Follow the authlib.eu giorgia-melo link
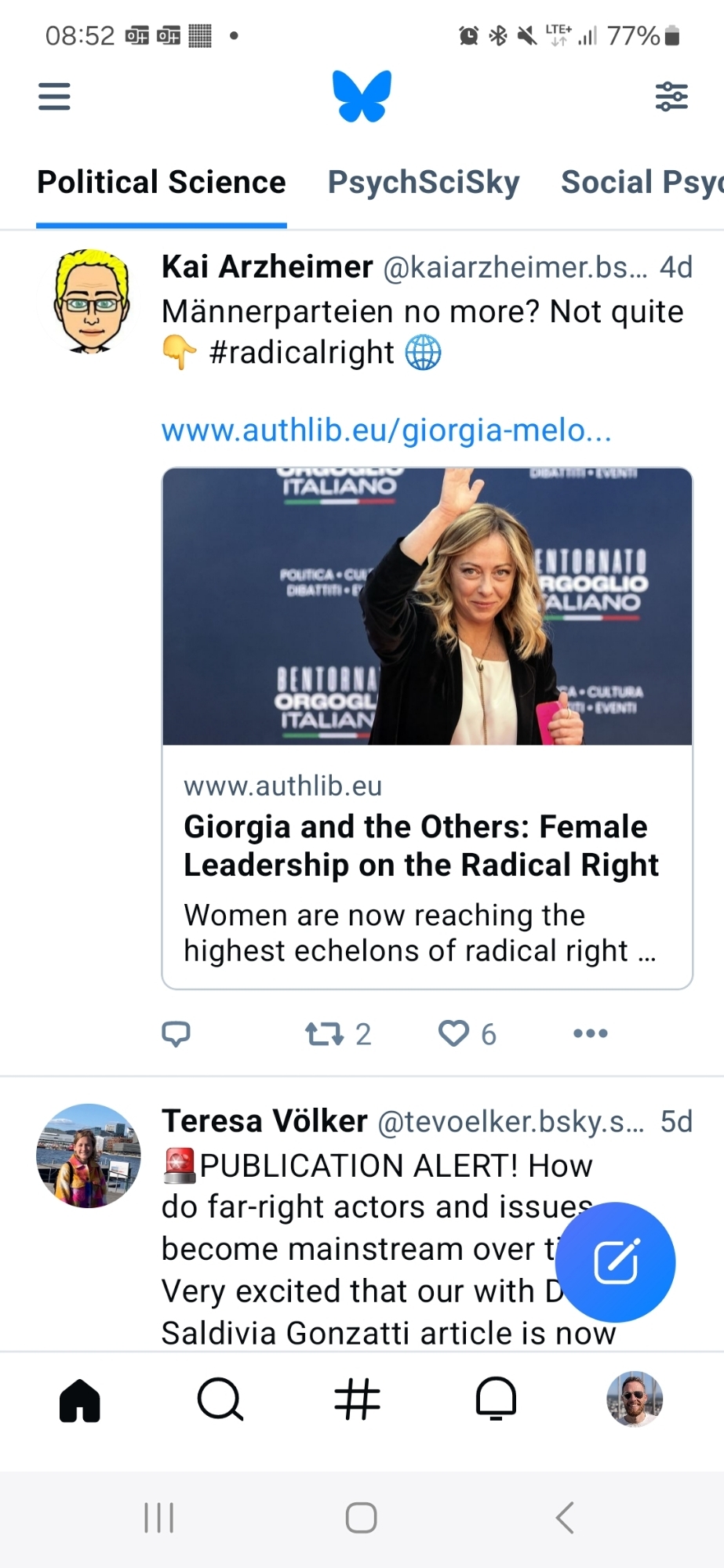724x1568 pixels. coord(386,430)
